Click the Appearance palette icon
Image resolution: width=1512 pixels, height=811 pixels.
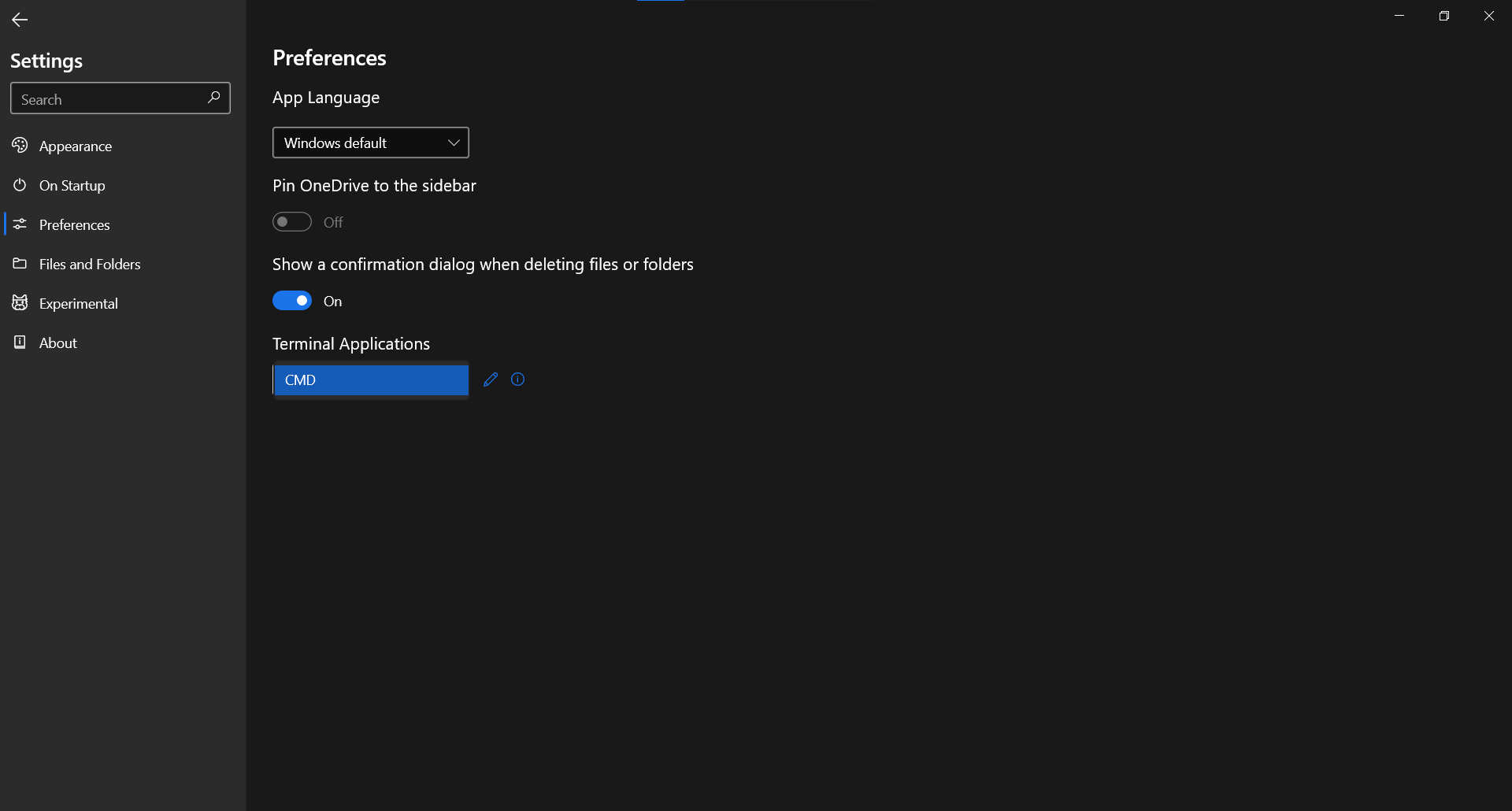20,146
